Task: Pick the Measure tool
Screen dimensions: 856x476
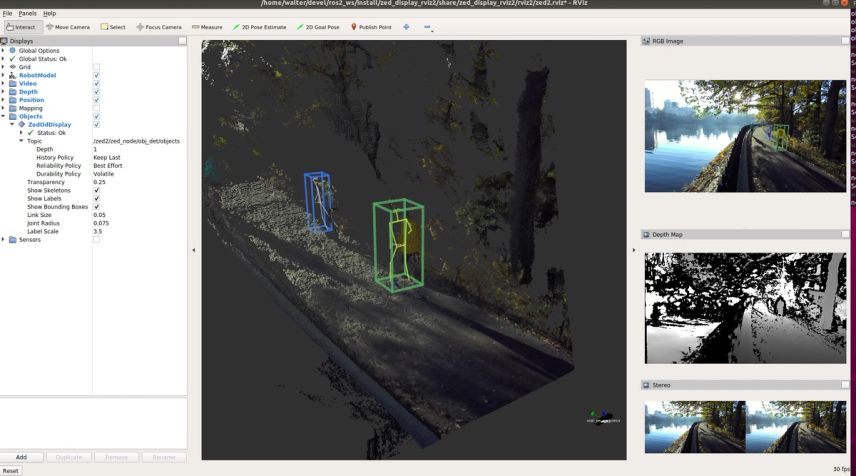Action: [x=207, y=27]
